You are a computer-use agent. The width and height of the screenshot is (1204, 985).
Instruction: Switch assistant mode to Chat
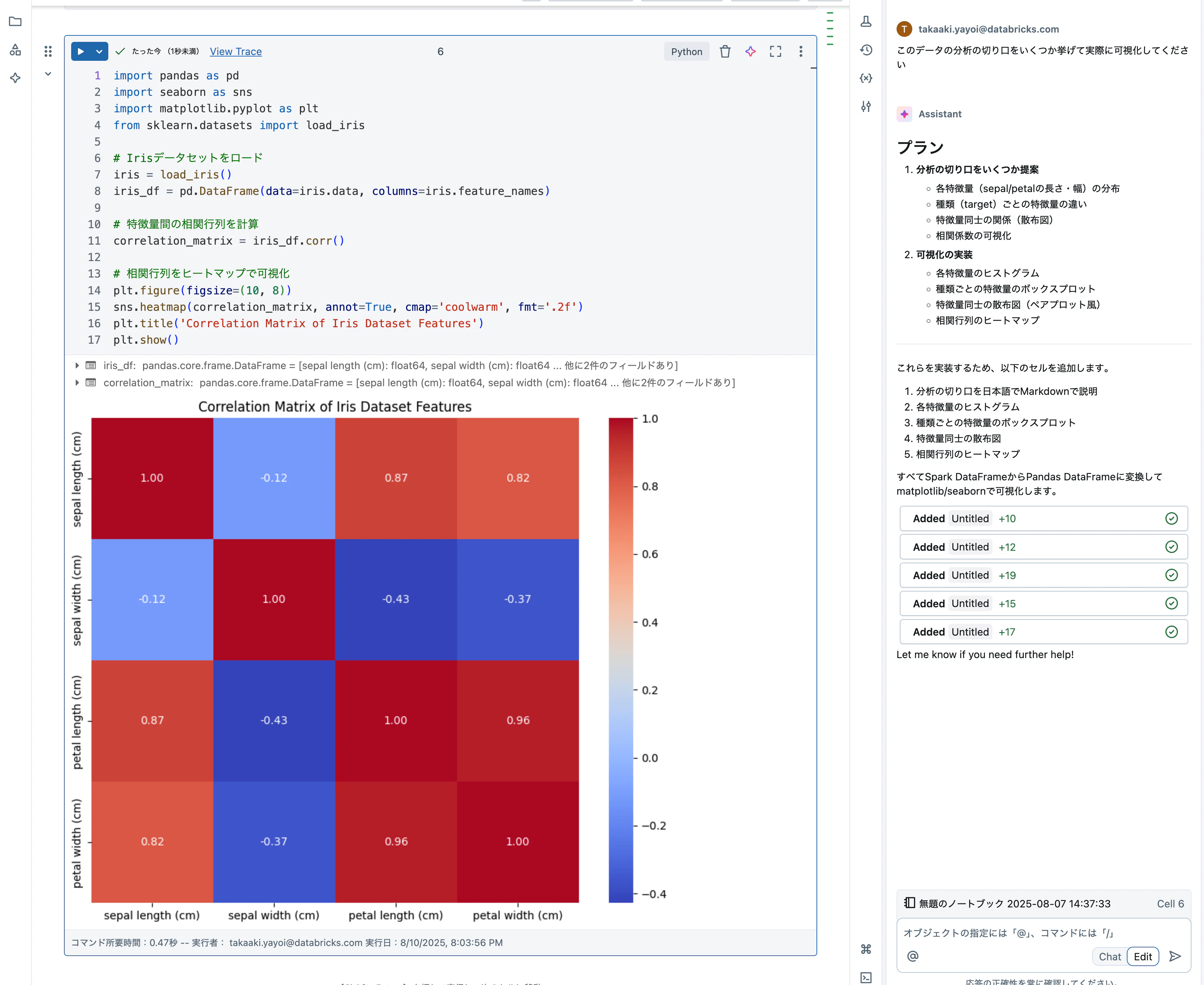(1109, 957)
